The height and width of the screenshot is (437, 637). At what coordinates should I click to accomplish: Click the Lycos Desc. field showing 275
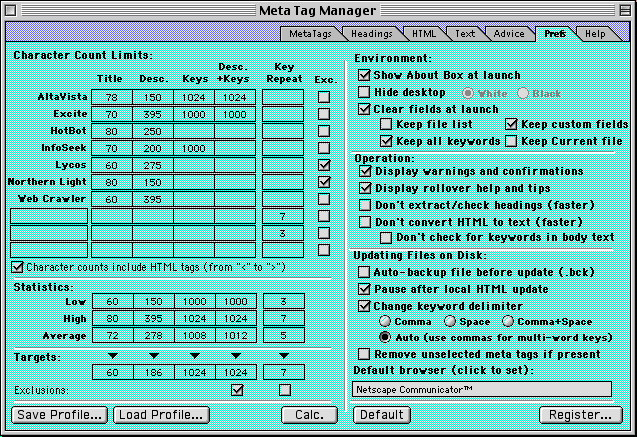153,165
